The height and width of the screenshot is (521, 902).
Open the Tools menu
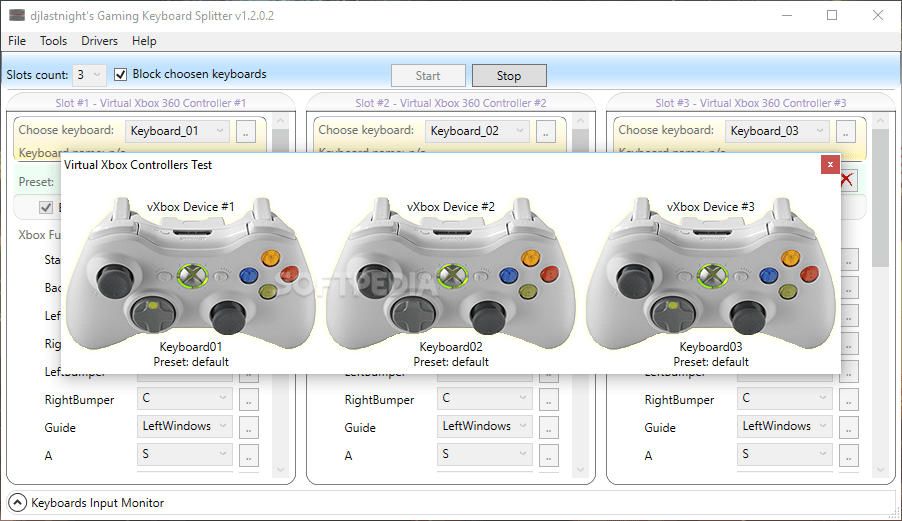point(53,41)
